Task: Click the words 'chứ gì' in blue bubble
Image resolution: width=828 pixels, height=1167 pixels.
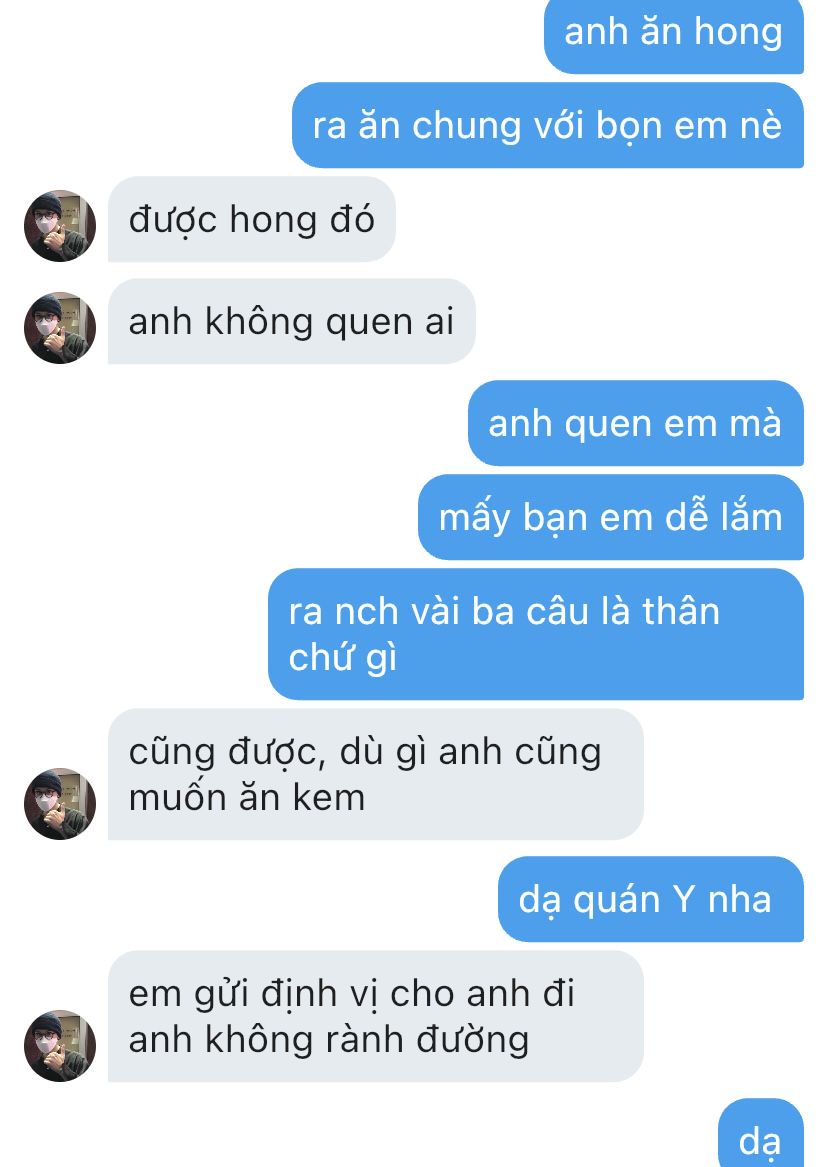Action: click(x=343, y=659)
